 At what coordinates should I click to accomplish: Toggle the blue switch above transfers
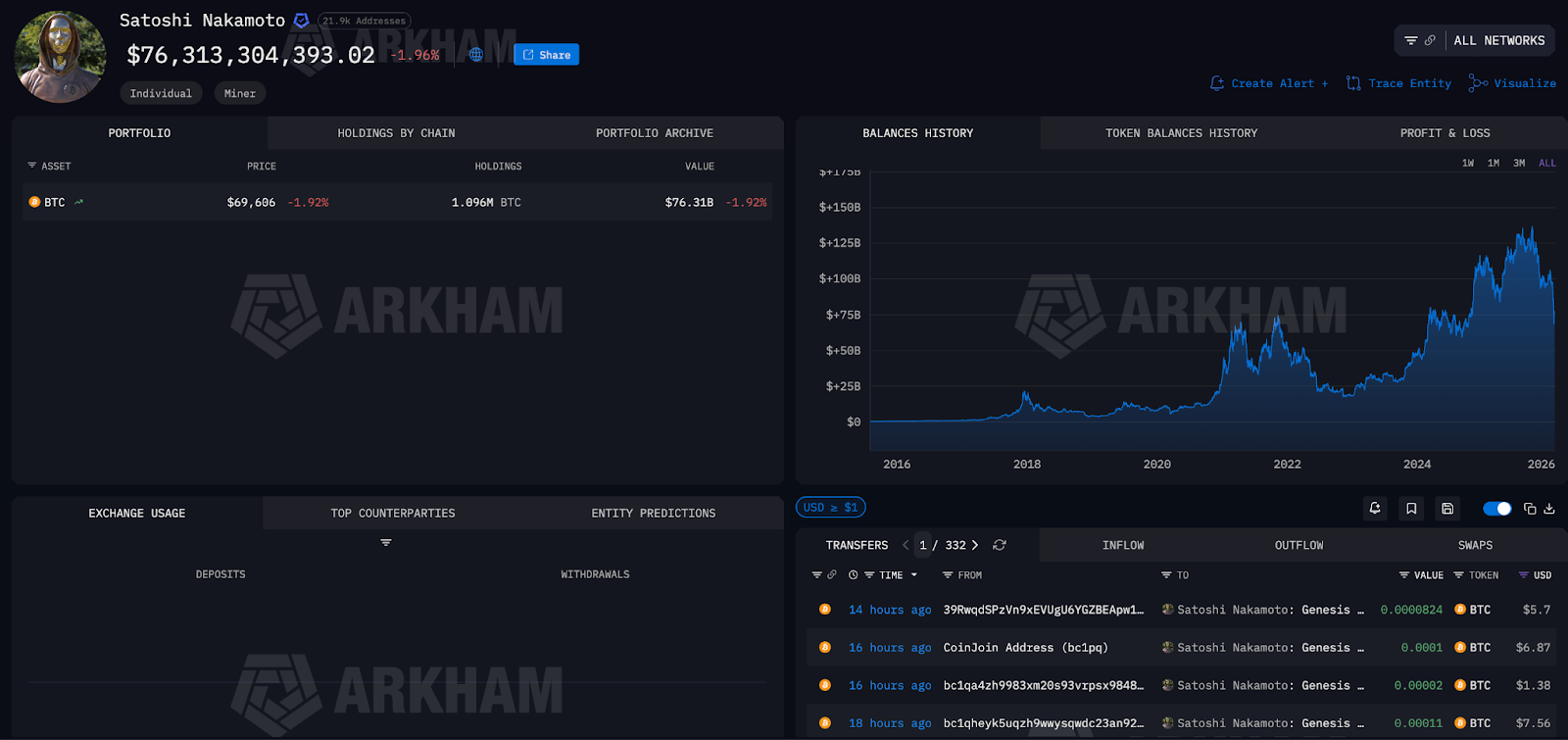(1497, 509)
